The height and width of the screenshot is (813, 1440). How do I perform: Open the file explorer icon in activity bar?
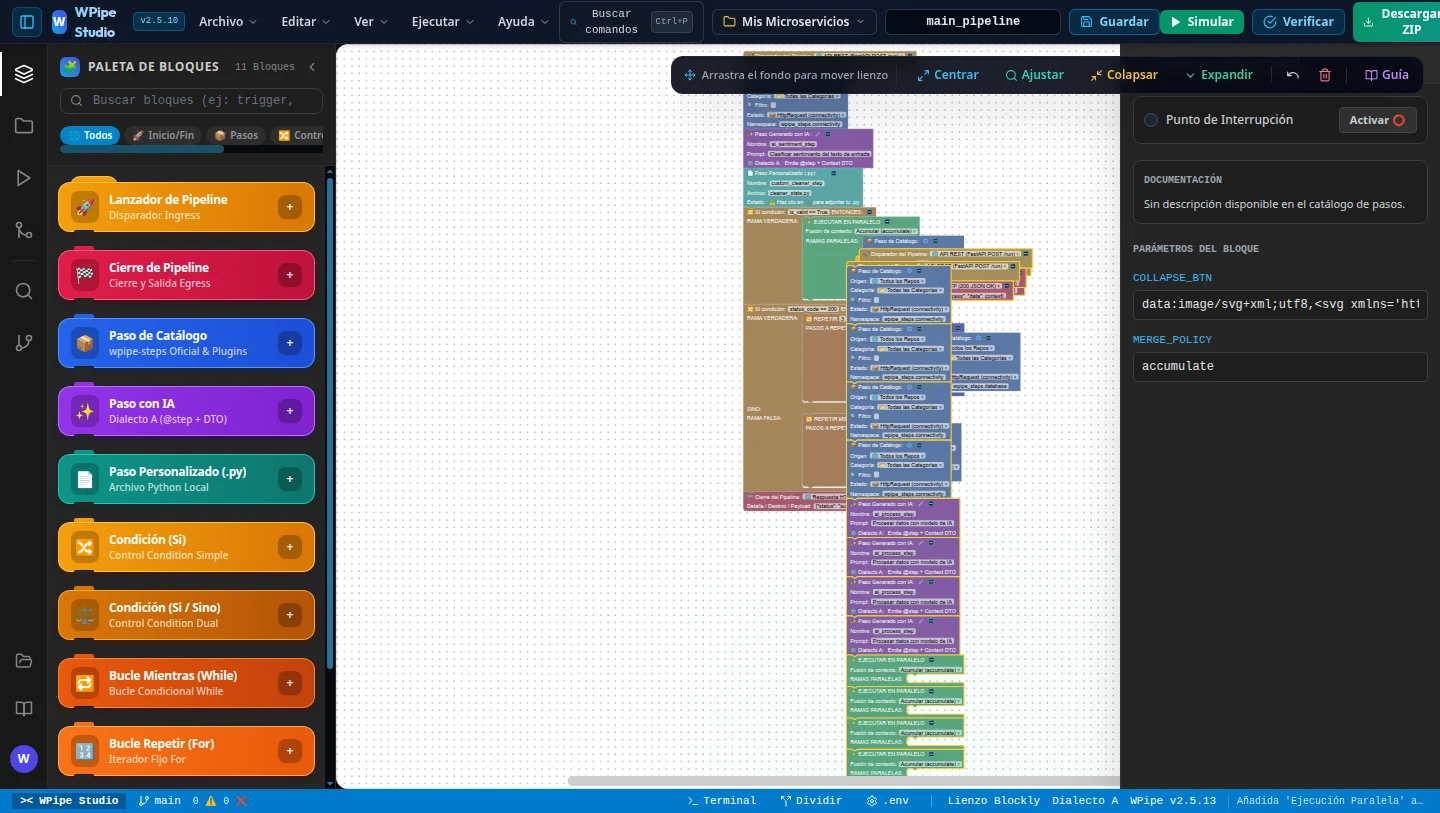pyautogui.click(x=24, y=126)
